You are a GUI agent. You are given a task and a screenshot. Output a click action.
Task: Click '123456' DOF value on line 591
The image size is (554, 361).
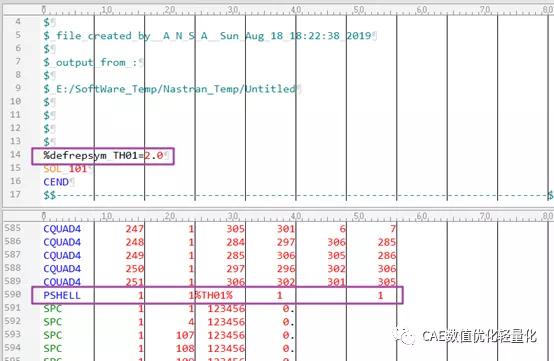tap(226, 309)
